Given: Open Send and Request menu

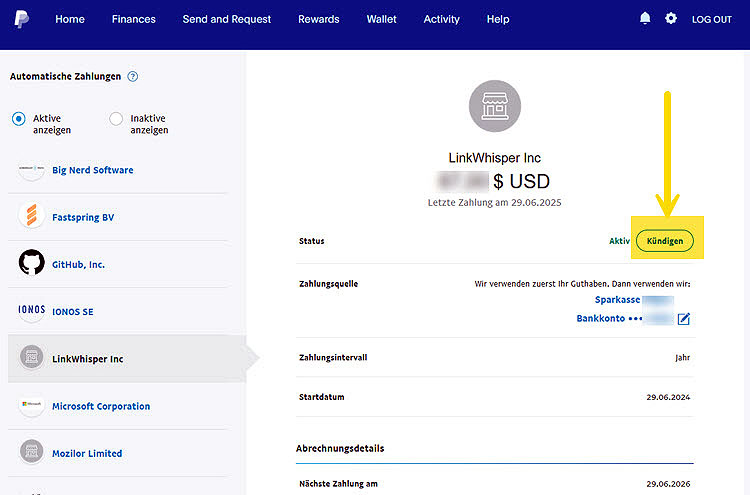Looking at the screenshot, I should pyautogui.click(x=227, y=19).
